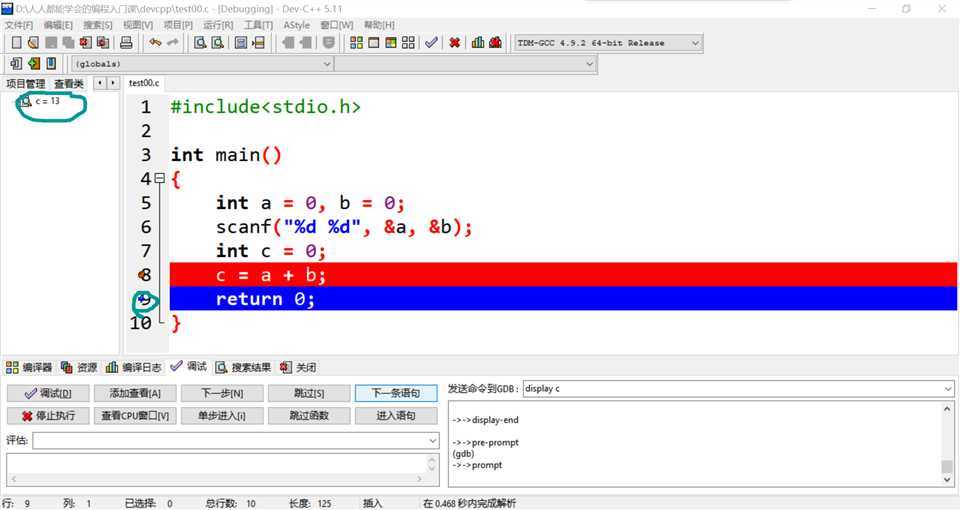The image size is (960, 510).
Task: Click the Compile and Run icon
Action: point(391,42)
